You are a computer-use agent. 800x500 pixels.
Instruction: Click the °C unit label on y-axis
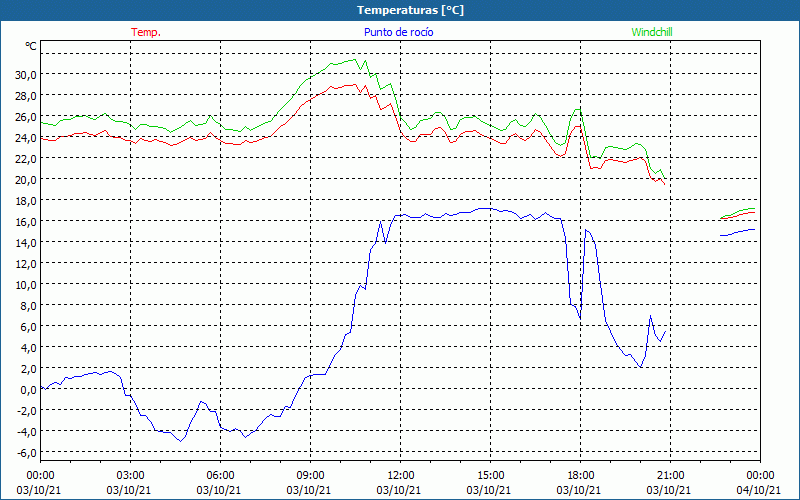coord(31,46)
